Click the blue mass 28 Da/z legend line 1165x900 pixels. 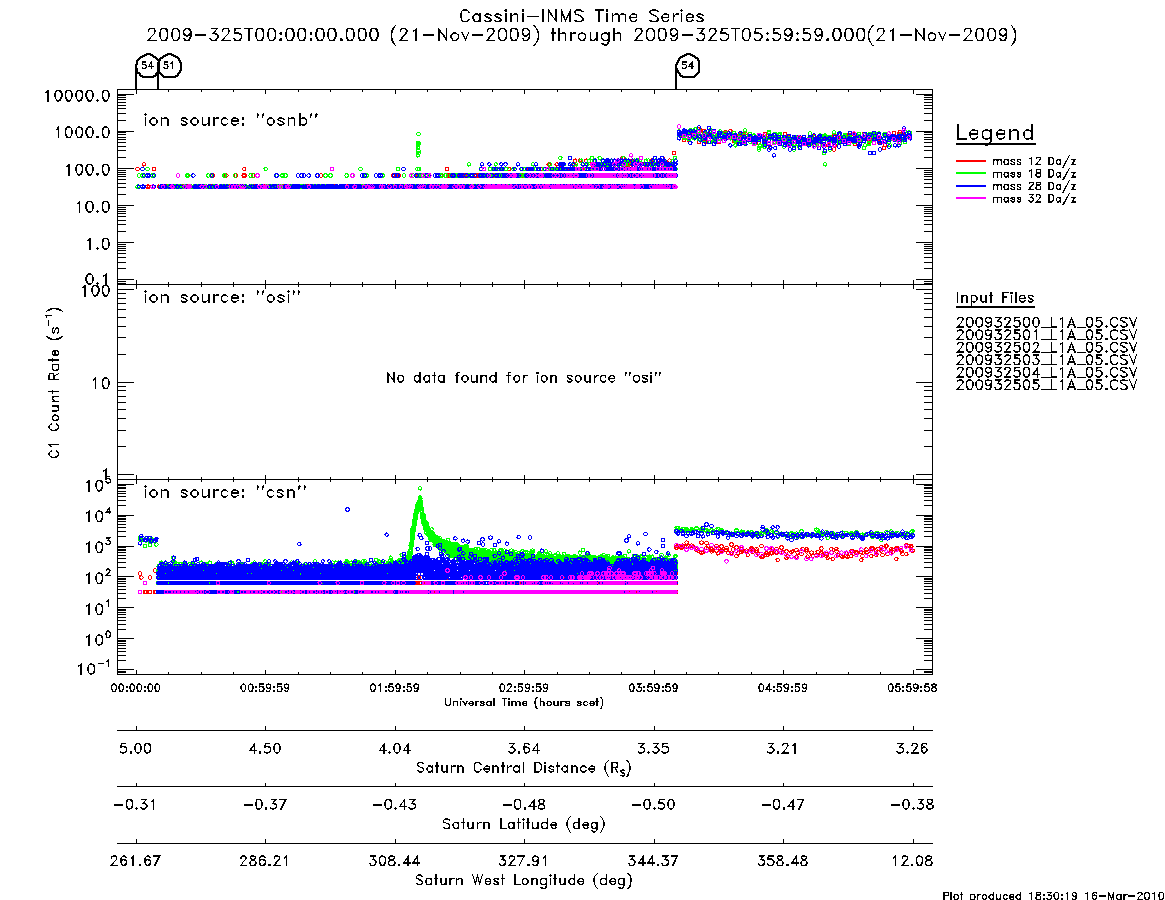(x=969, y=186)
